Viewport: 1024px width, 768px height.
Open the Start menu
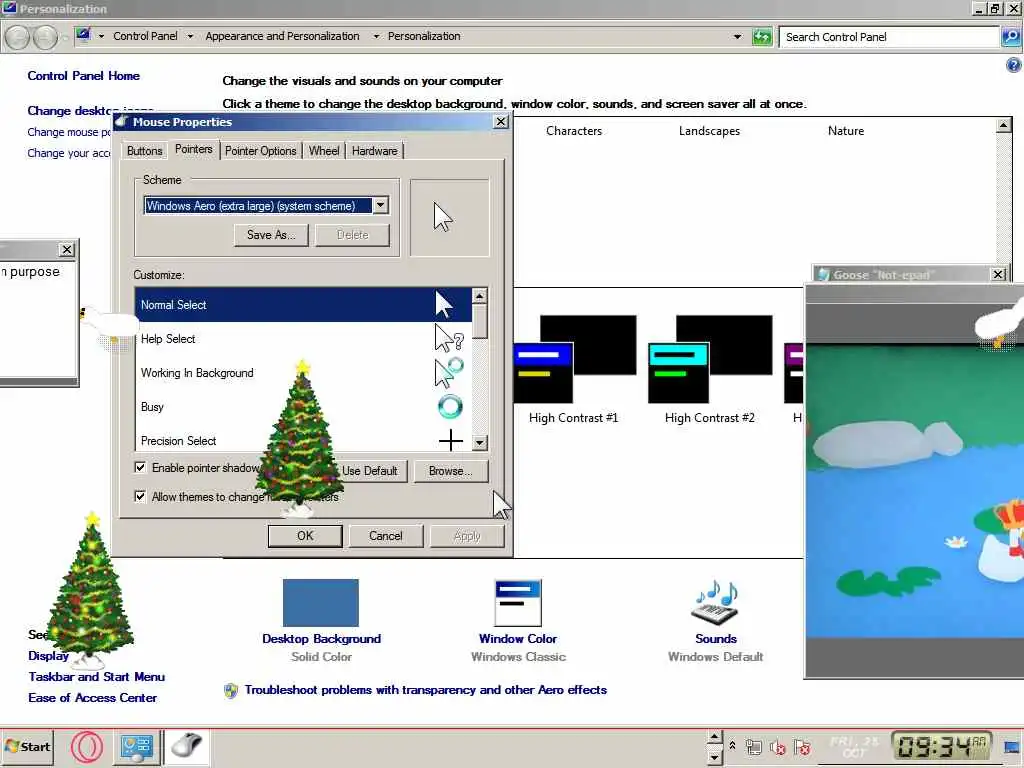[27, 746]
